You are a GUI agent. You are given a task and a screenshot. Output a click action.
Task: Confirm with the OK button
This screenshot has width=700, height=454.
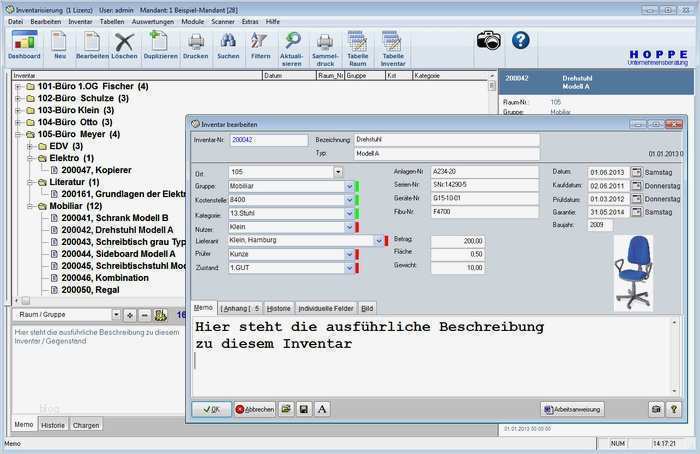click(211, 409)
